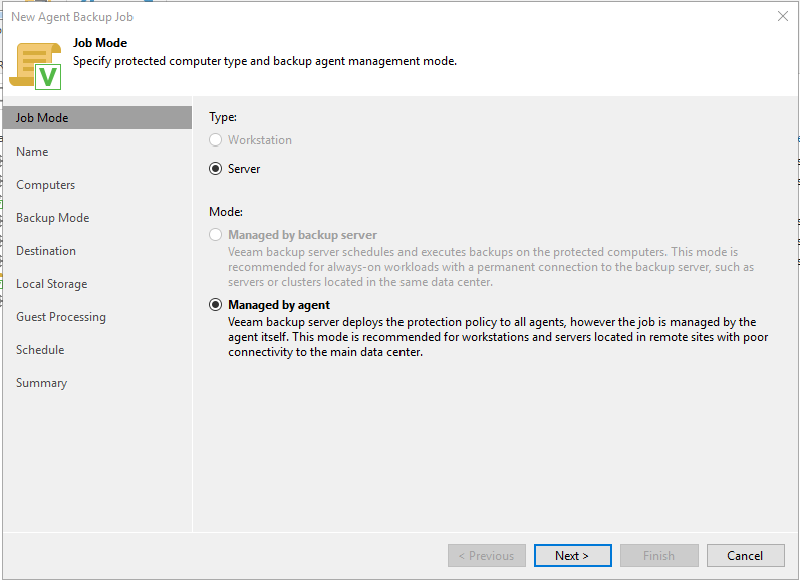Click the 'Job Mode' heading text
Viewport: 800px width, 583px height.
point(100,43)
